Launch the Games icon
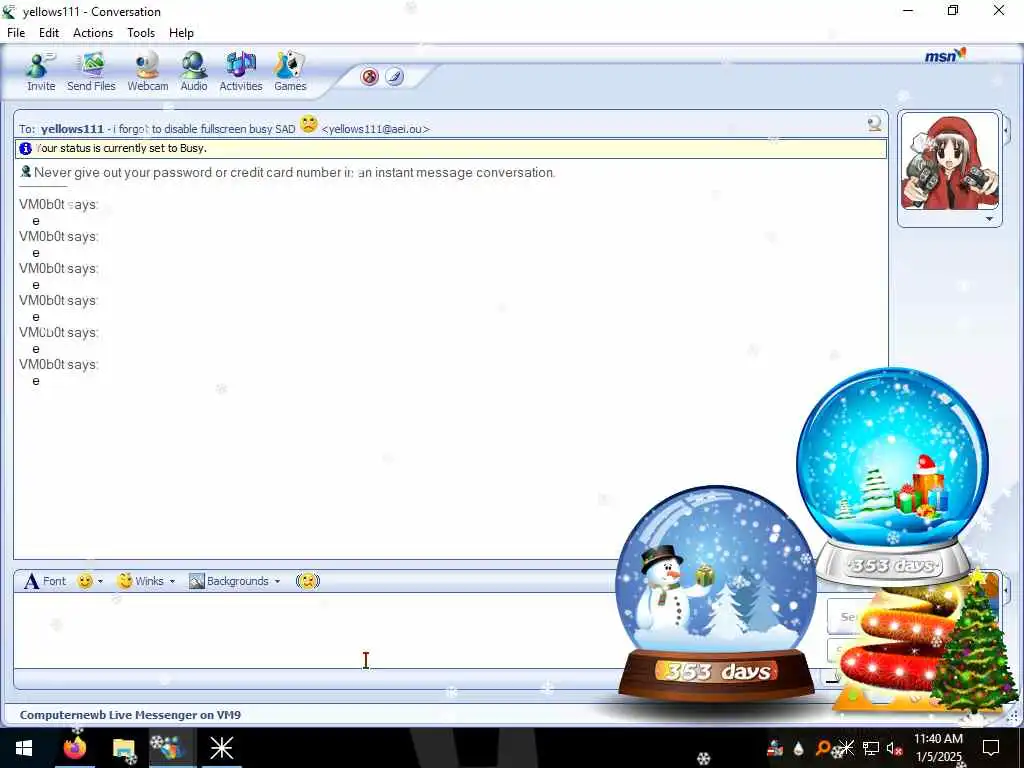Screen dimensions: 1024x768 tap(290, 71)
